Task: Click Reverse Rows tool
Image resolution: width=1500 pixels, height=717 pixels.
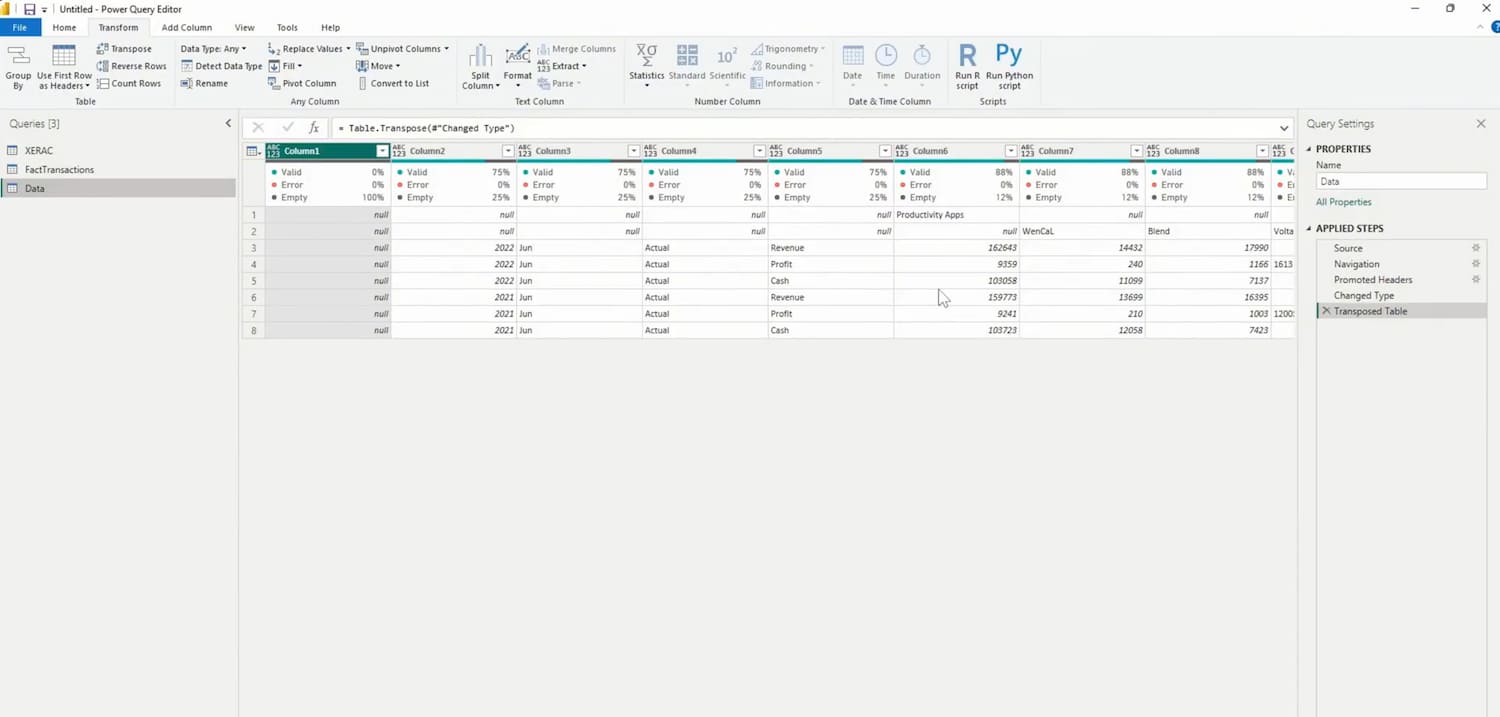Action: pyautogui.click(x=131, y=66)
